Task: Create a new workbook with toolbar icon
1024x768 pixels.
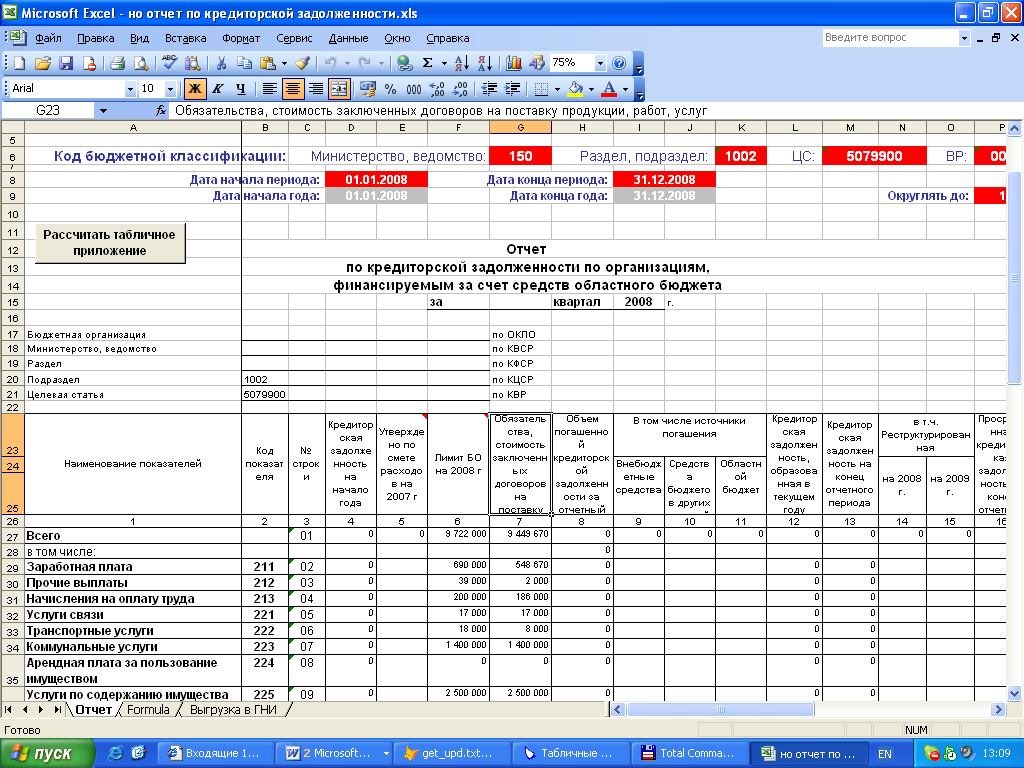Action: click(20, 63)
